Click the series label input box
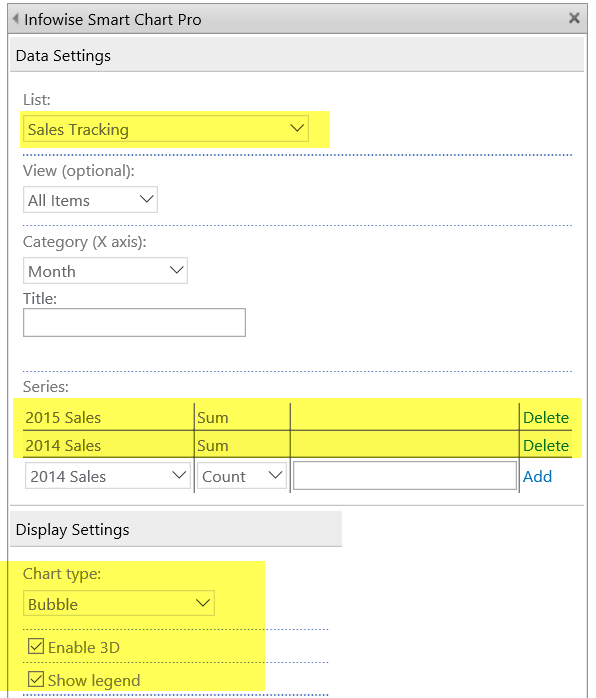This screenshot has width=596, height=698. pyautogui.click(x=405, y=475)
